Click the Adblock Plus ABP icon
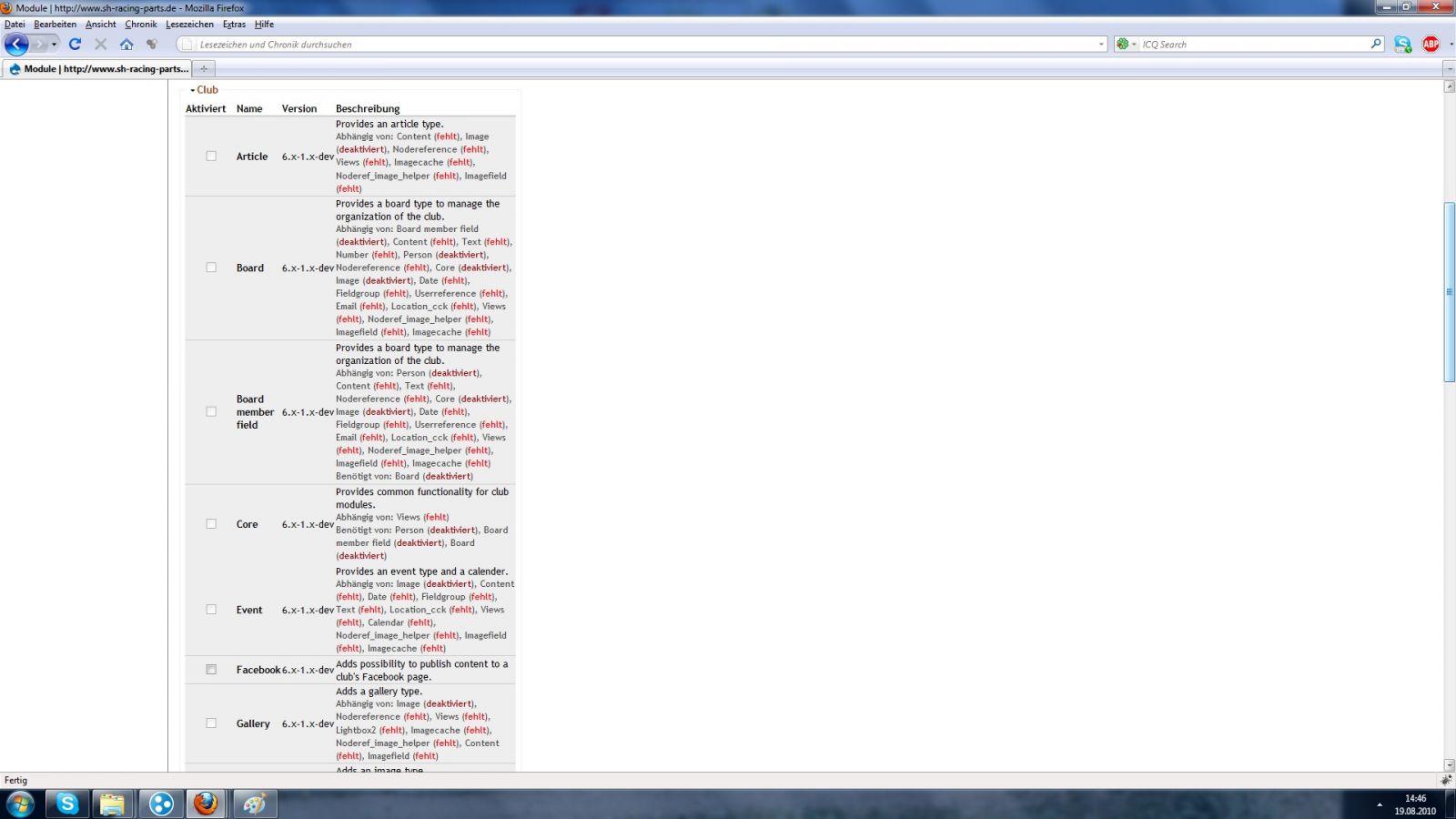 coord(1431,44)
